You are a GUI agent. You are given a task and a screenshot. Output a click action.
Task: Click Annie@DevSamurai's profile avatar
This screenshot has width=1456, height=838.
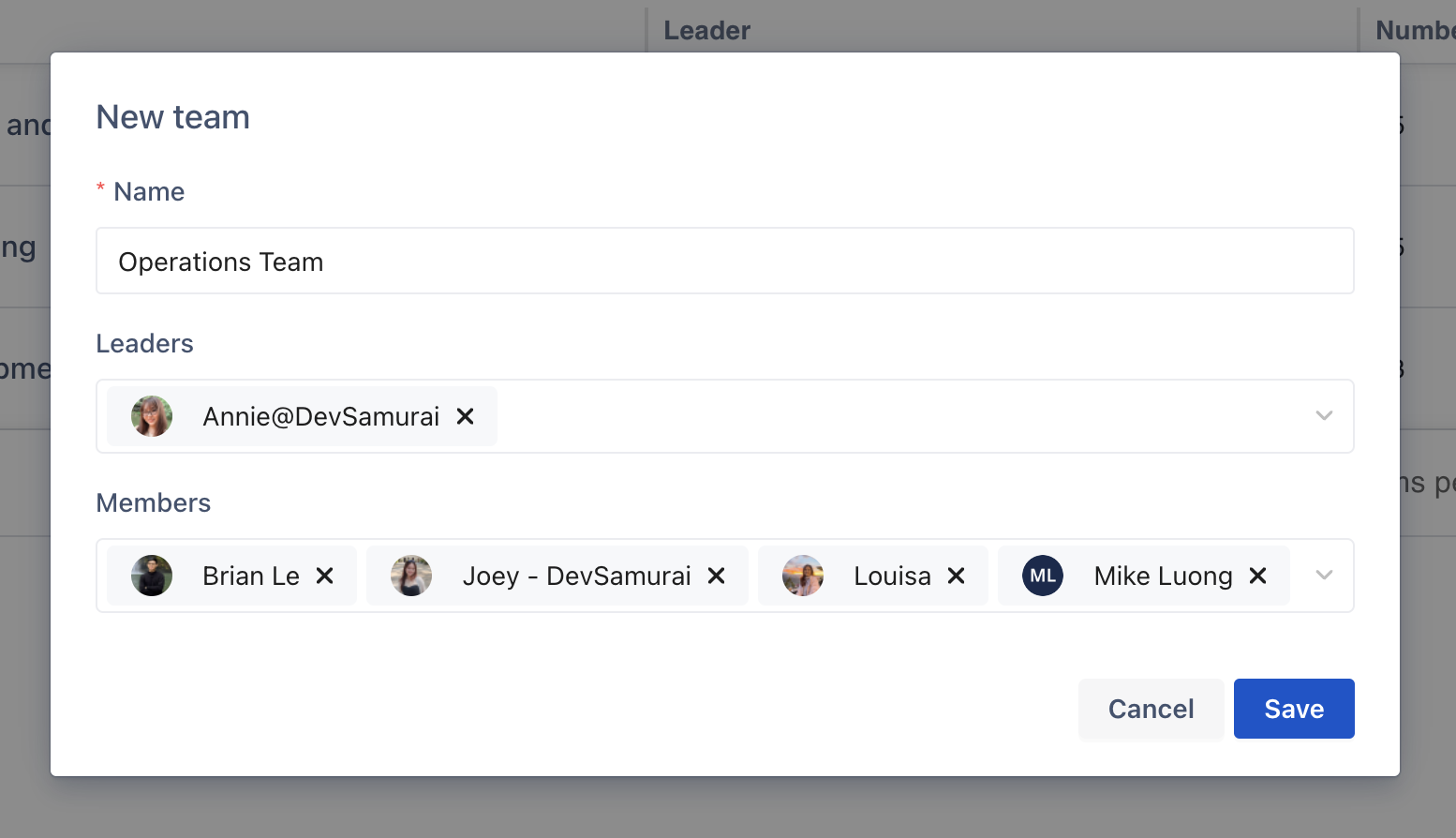pyautogui.click(x=152, y=416)
